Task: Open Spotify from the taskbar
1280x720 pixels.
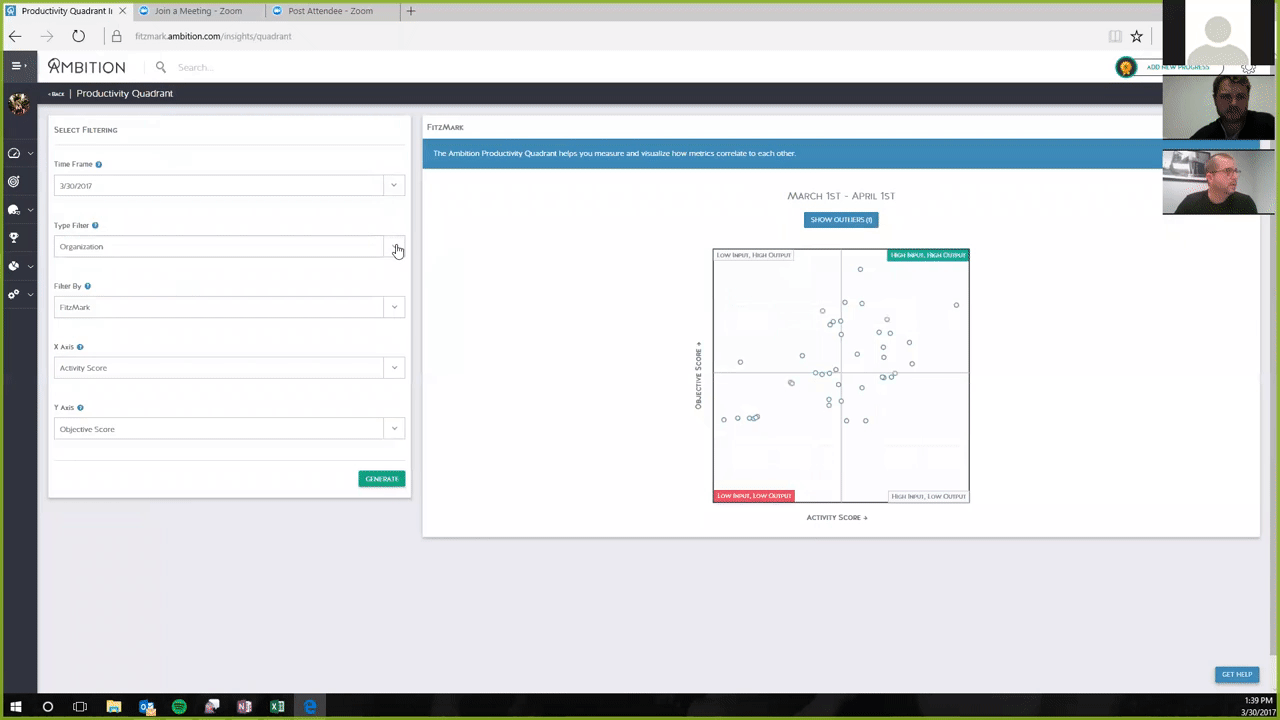Action: (x=179, y=707)
